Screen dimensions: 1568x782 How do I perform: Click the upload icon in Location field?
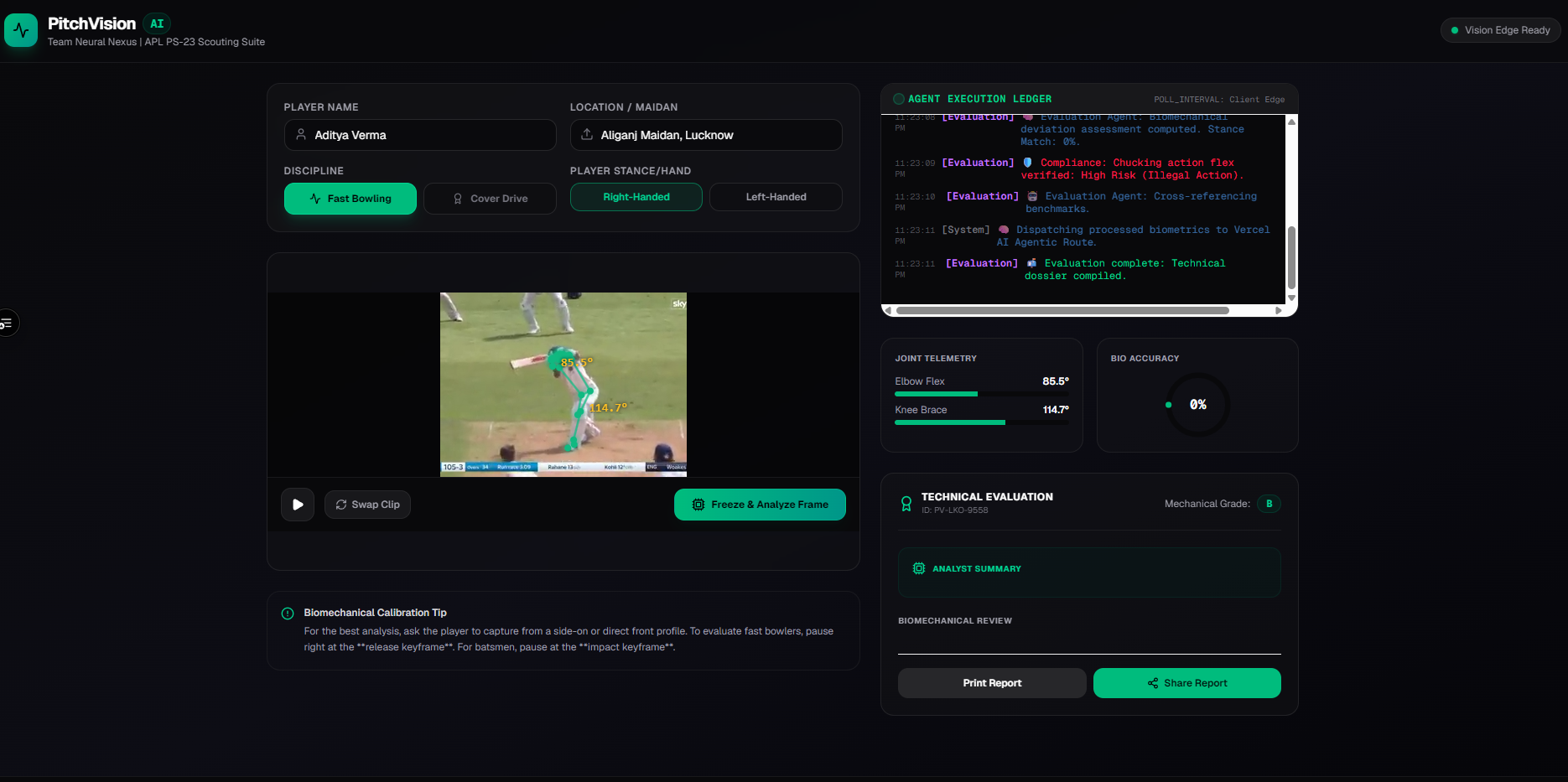tap(587, 134)
